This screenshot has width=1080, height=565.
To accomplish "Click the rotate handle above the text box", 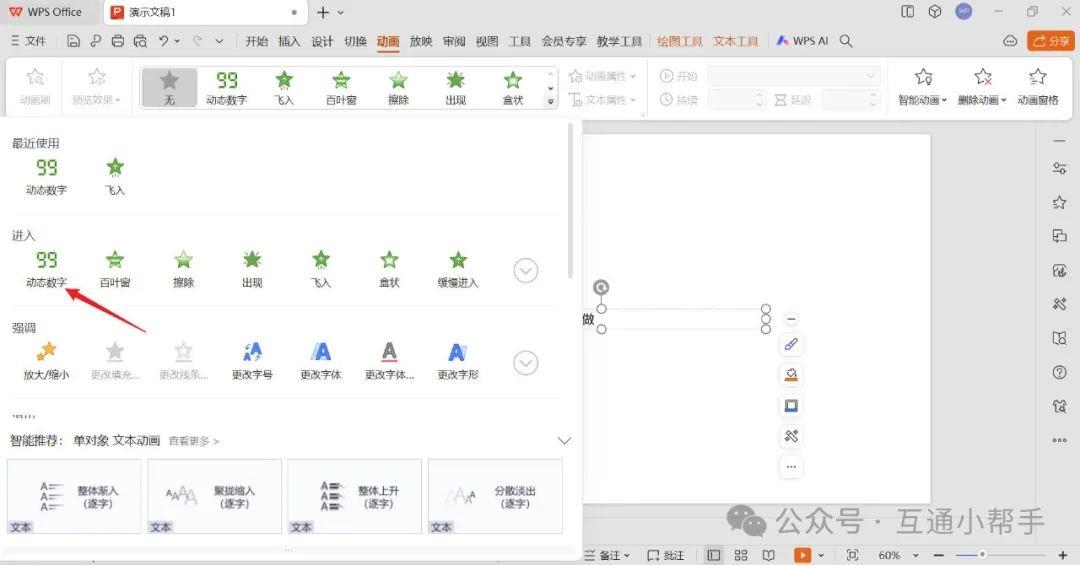I will pyautogui.click(x=601, y=287).
